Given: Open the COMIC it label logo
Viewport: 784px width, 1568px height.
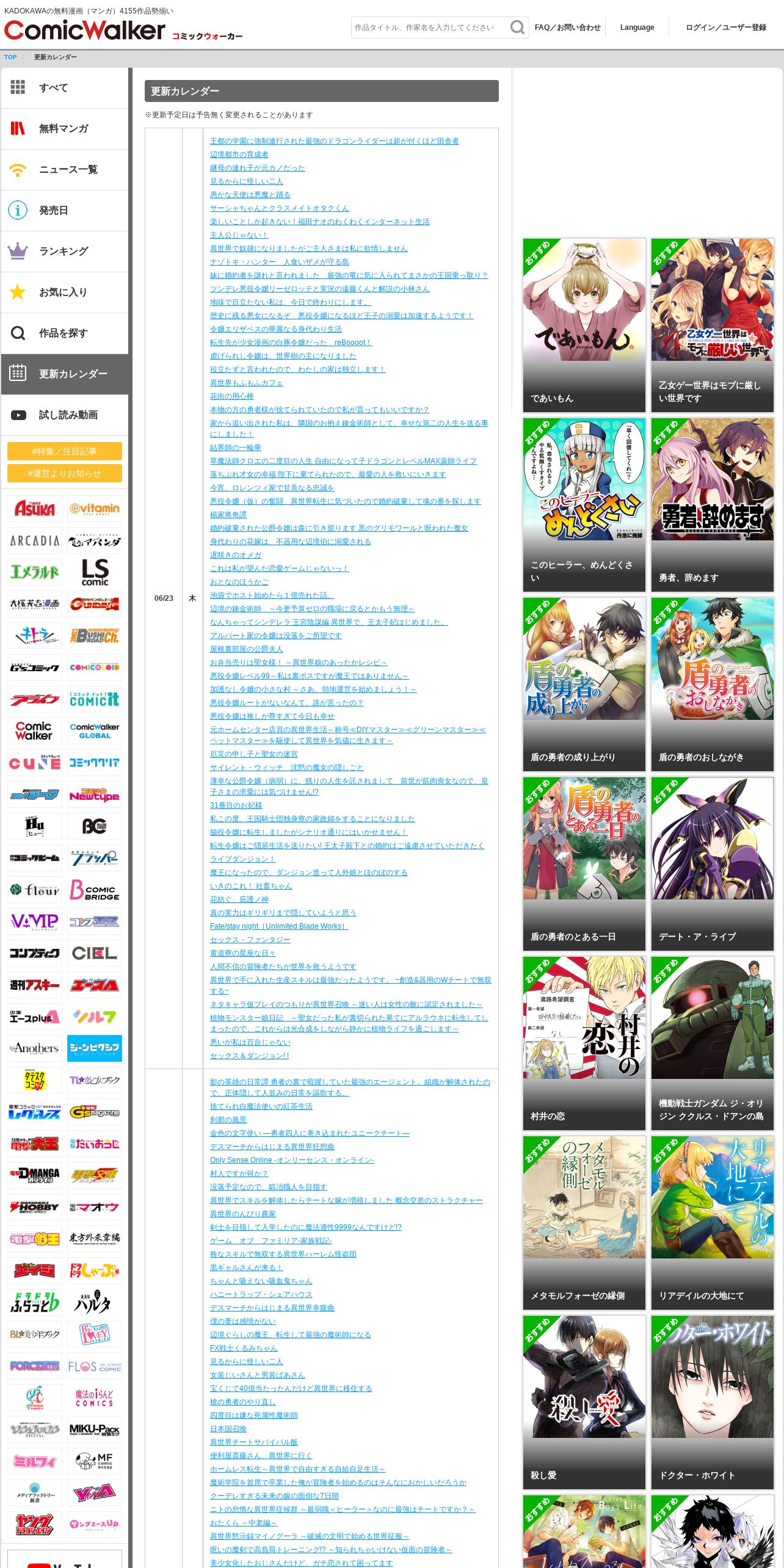Looking at the screenshot, I should pos(95,699).
